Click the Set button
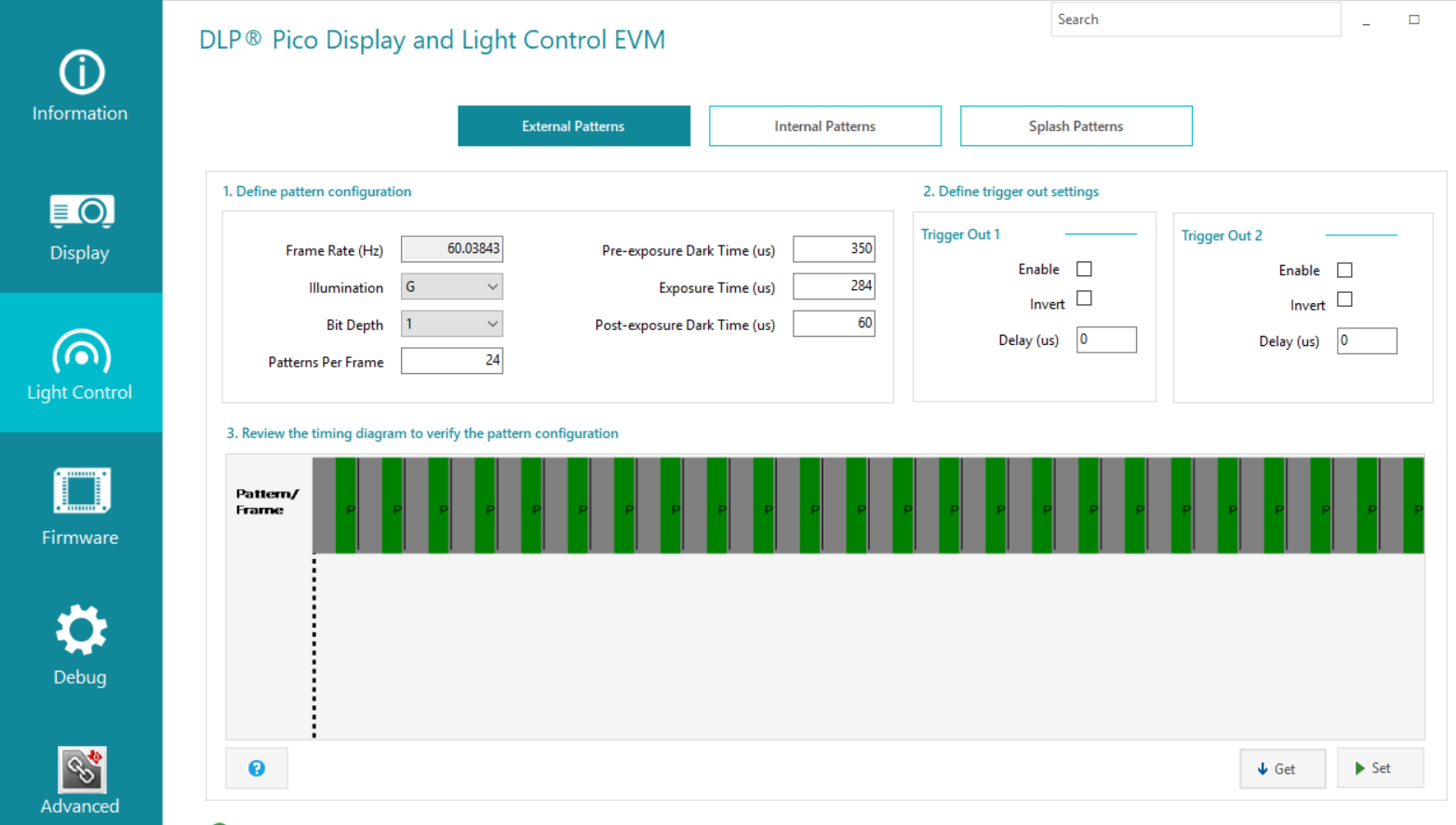Image resolution: width=1456 pixels, height=825 pixels. tap(1381, 768)
